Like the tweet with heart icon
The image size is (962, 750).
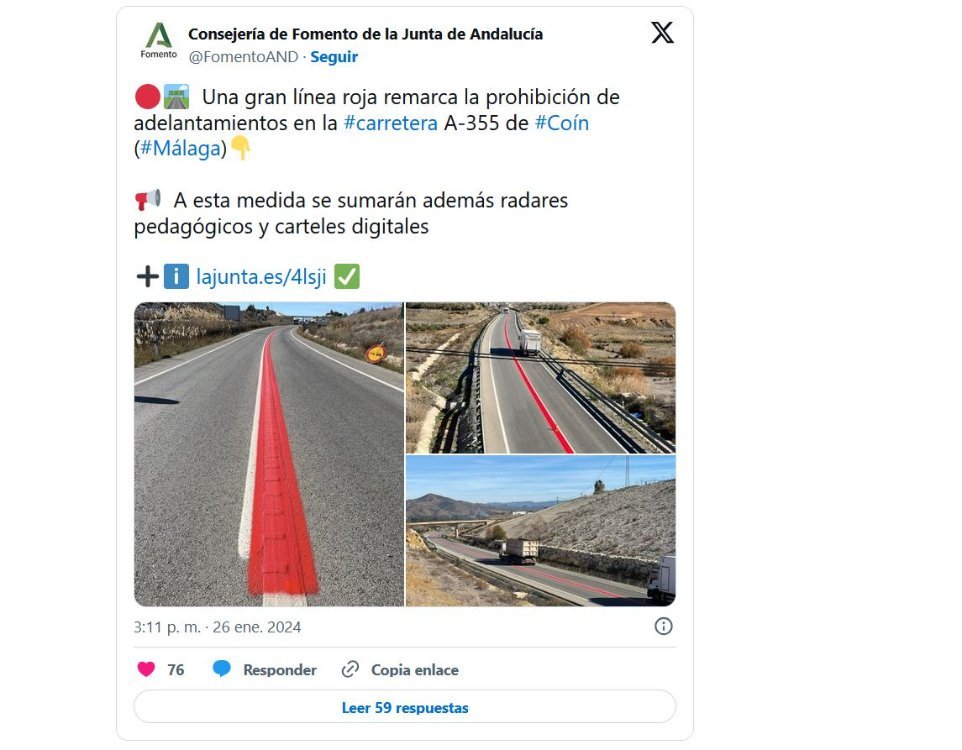click(146, 669)
